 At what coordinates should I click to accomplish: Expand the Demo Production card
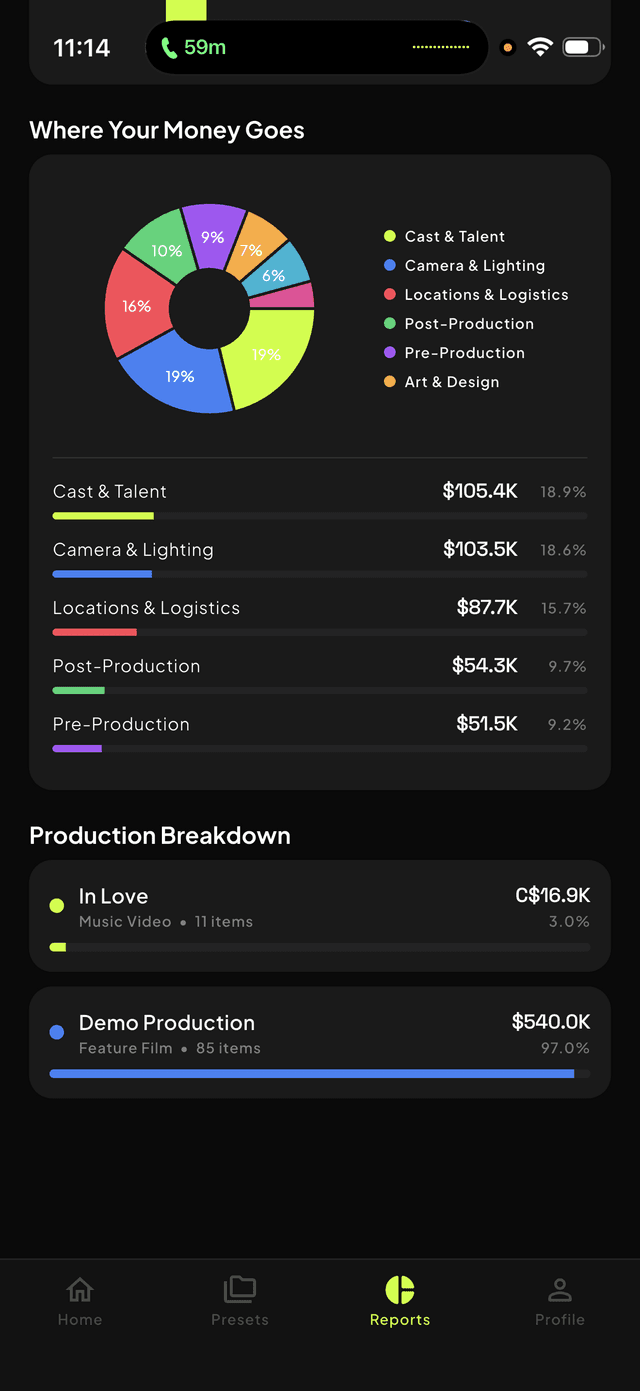pyautogui.click(x=320, y=1041)
